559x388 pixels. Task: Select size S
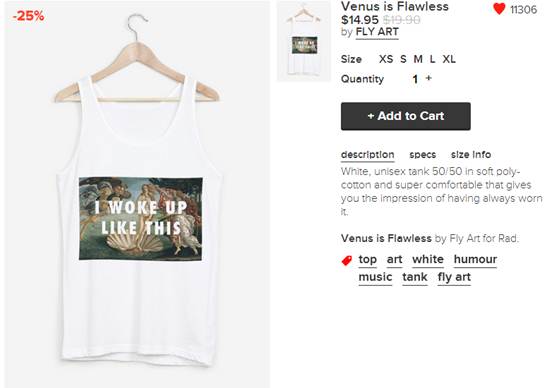pyautogui.click(x=403, y=59)
